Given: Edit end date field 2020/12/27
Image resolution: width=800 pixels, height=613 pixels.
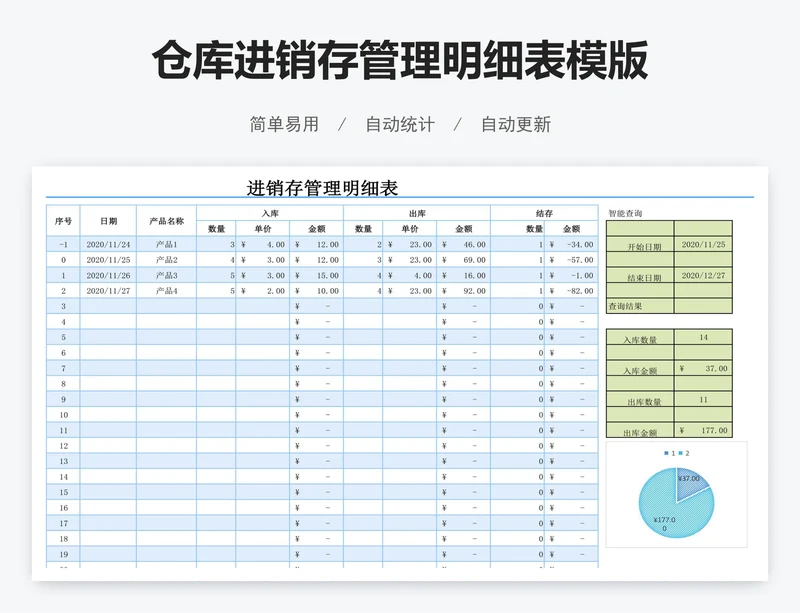Looking at the screenshot, I should (703, 276).
